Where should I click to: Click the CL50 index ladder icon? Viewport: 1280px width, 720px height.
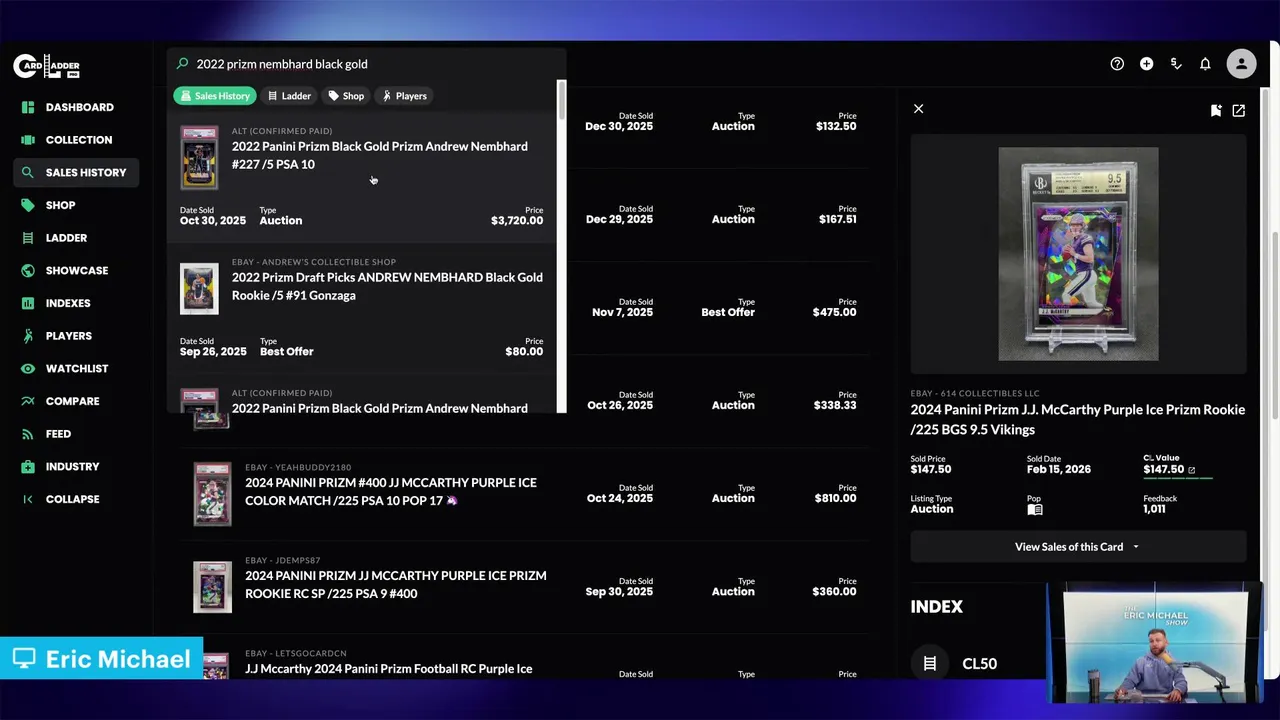930,663
